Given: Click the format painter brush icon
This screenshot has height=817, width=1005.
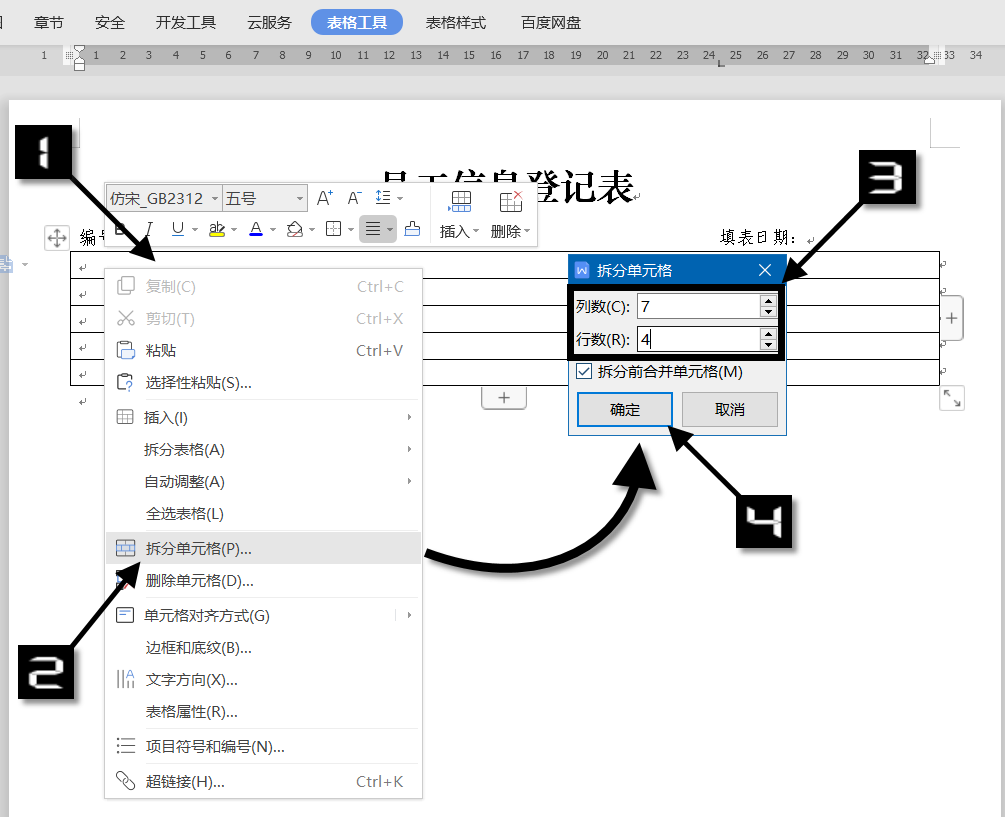Looking at the screenshot, I should point(412,228).
